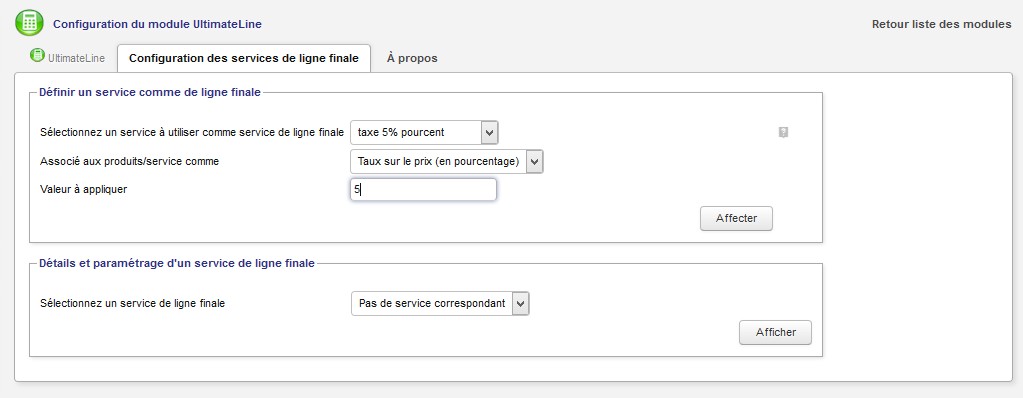Switch to the UltimateLine tab
Screen dimensions: 1023x398
tap(67, 58)
